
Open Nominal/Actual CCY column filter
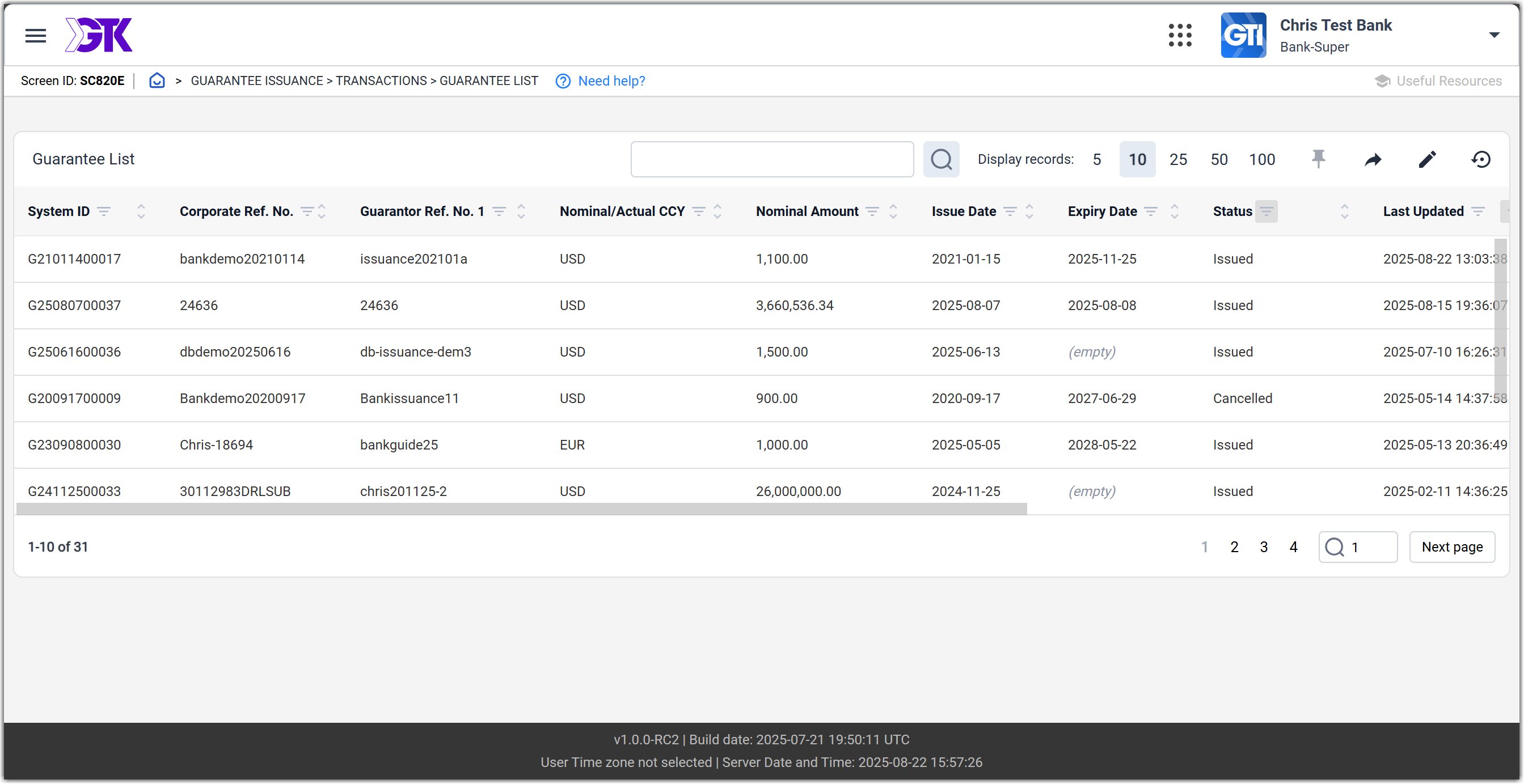click(698, 211)
